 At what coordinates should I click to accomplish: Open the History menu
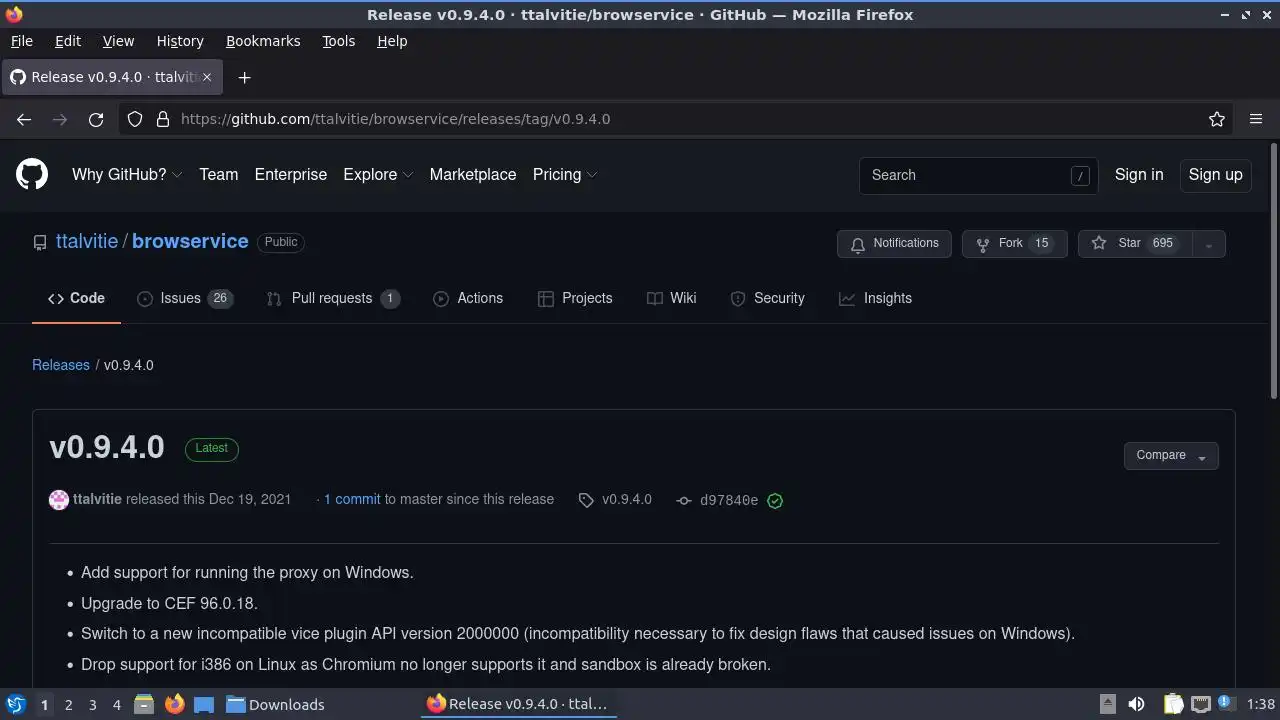pyautogui.click(x=180, y=41)
